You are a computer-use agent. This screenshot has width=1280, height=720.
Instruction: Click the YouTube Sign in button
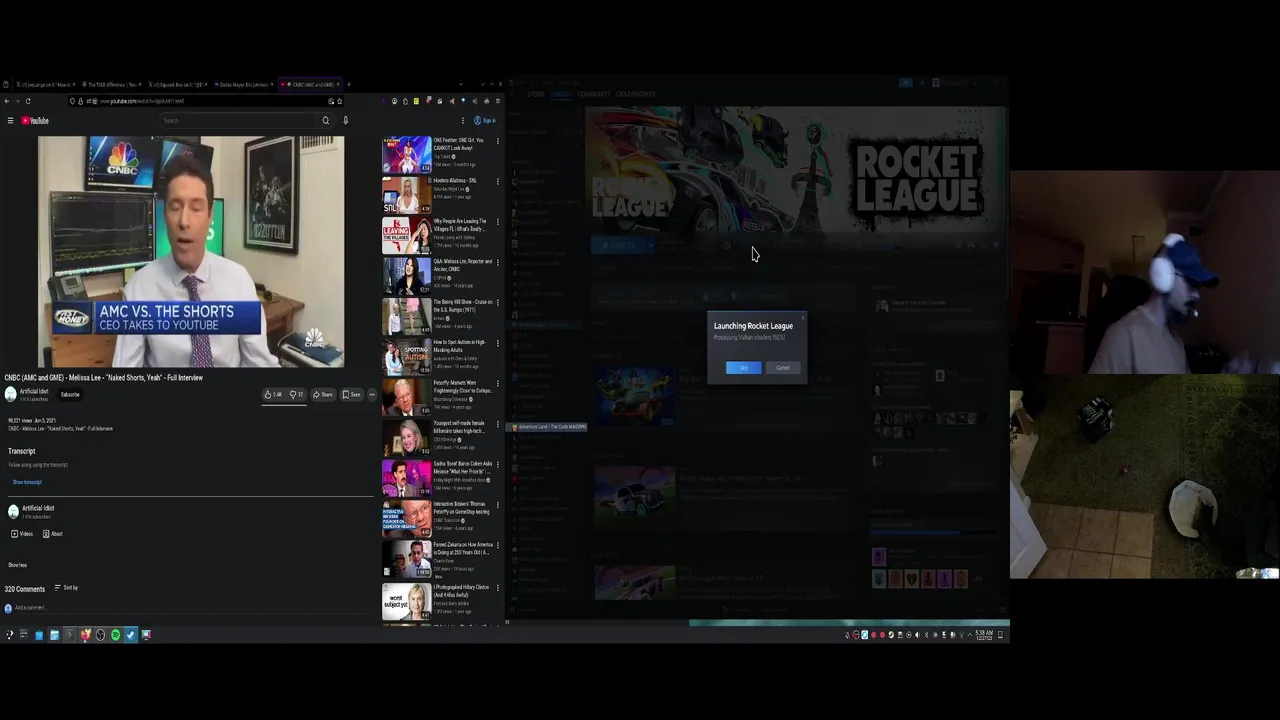click(x=485, y=121)
